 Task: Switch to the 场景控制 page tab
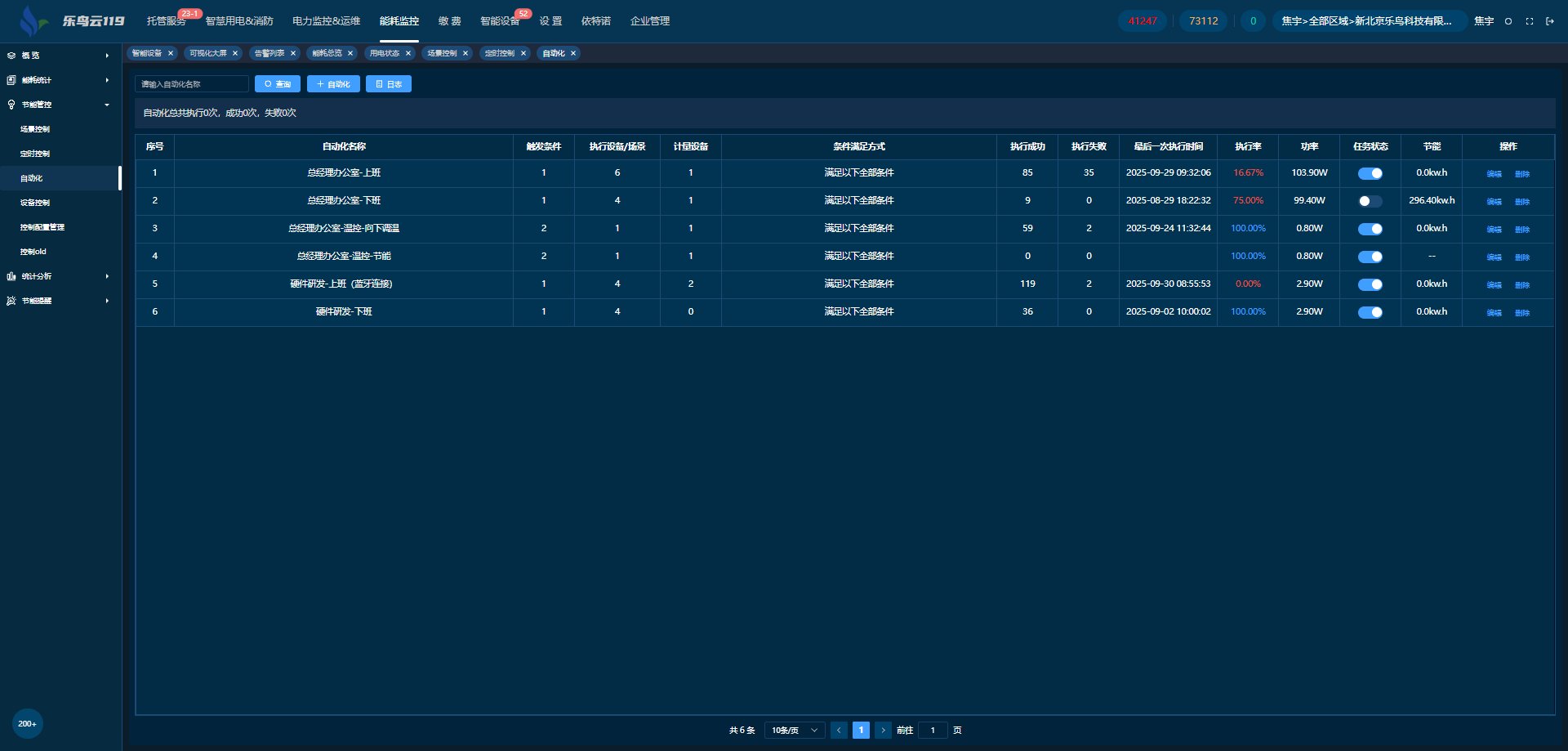click(442, 53)
